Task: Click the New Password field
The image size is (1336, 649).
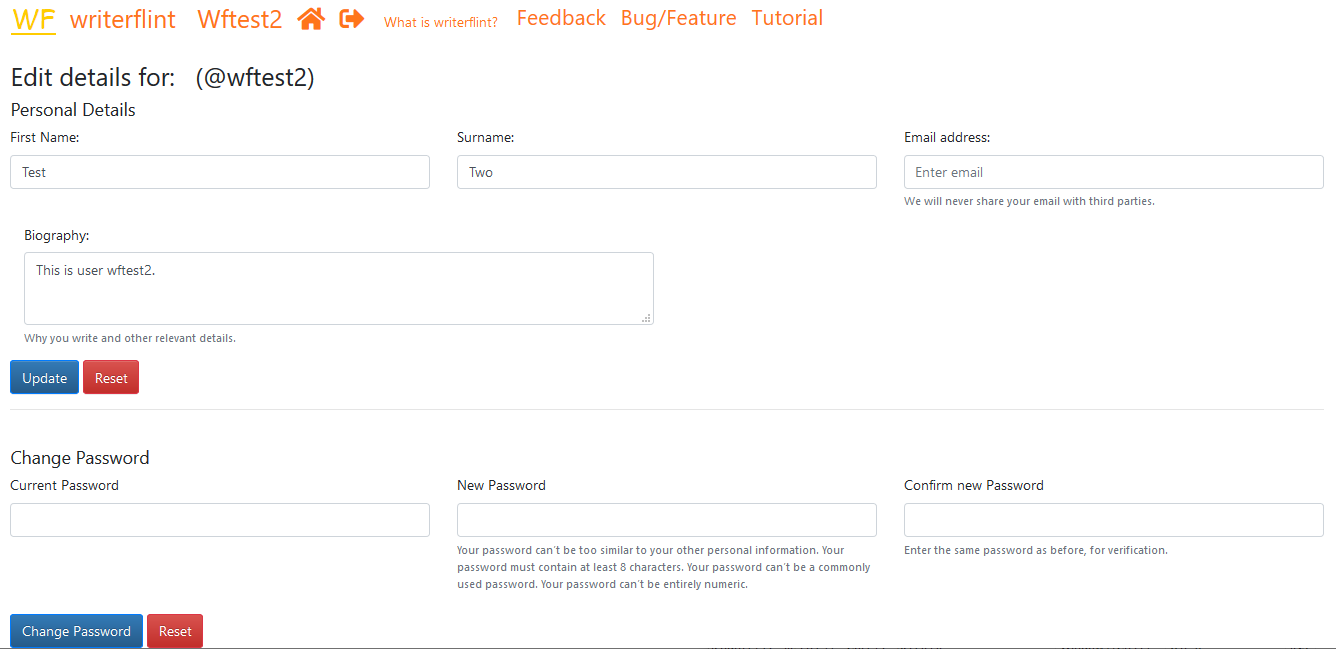Action: pos(667,520)
